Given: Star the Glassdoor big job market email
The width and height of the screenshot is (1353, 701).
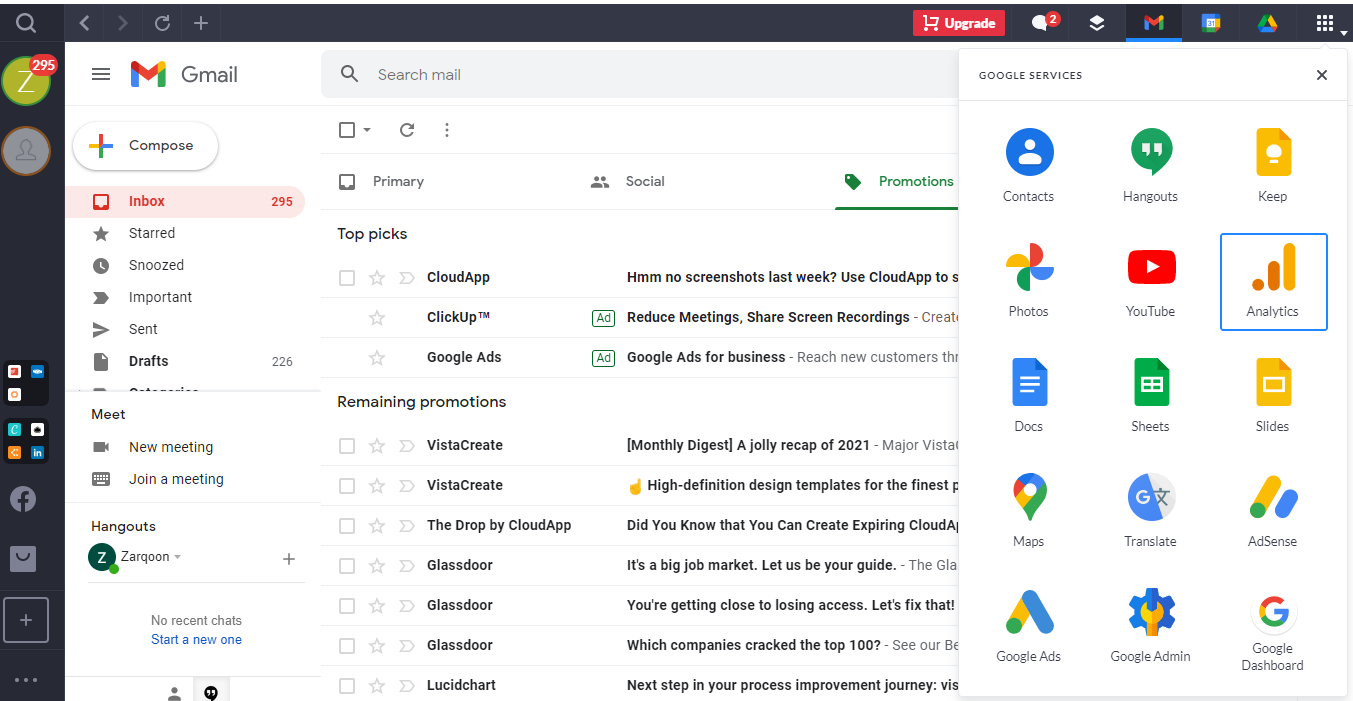Looking at the screenshot, I should pyautogui.click(x=377, y=566).
